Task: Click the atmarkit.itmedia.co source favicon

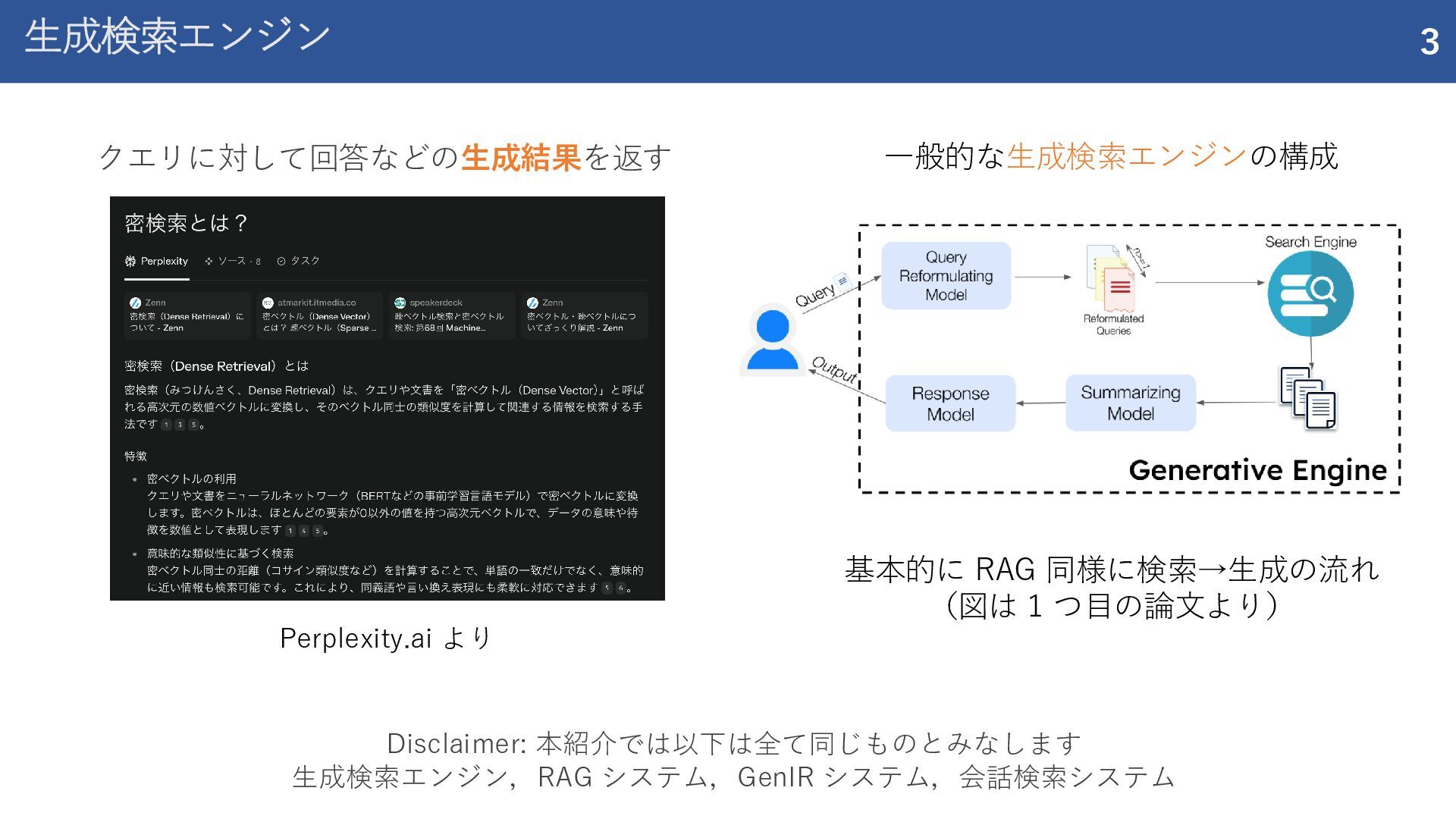Action: (268, 303)
